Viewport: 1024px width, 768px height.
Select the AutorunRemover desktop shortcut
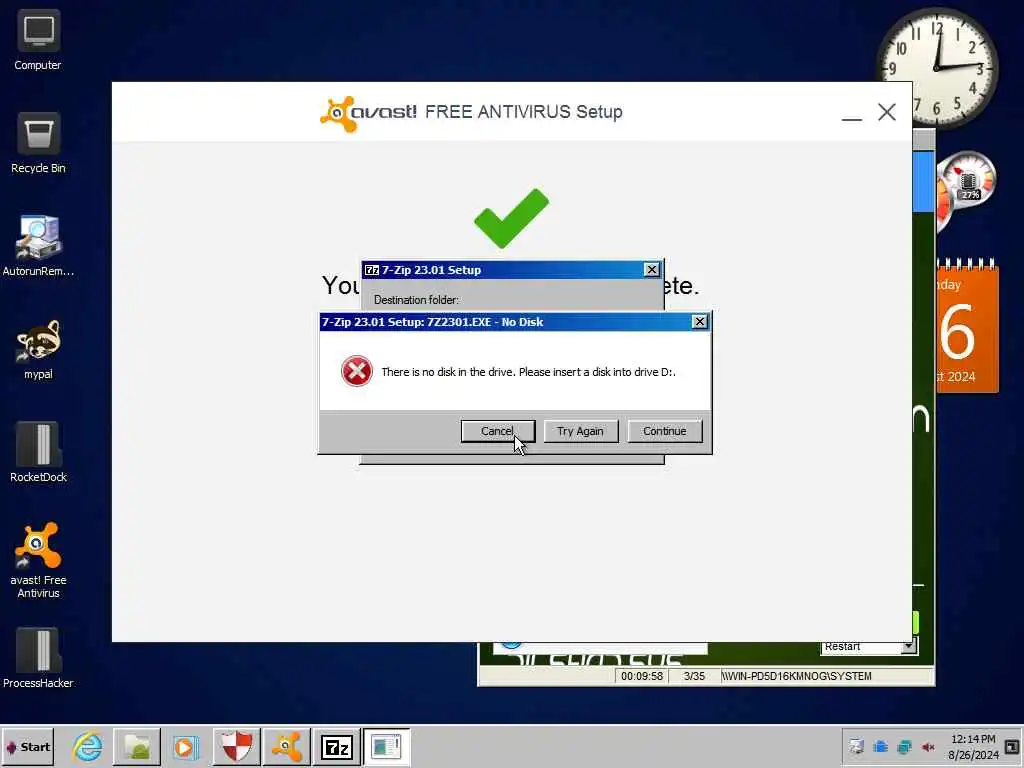38,246
